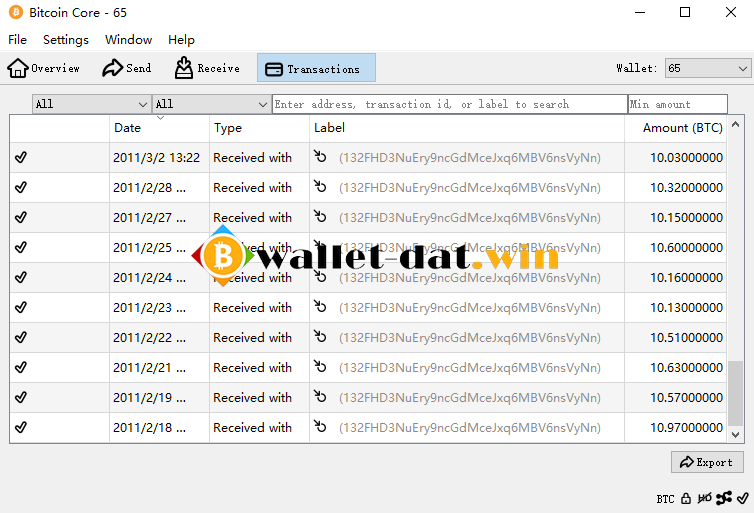Screen dimensions: 754x513
Task: Click received arrow icon in 10.57000000 row
Action: pos(320,396)
